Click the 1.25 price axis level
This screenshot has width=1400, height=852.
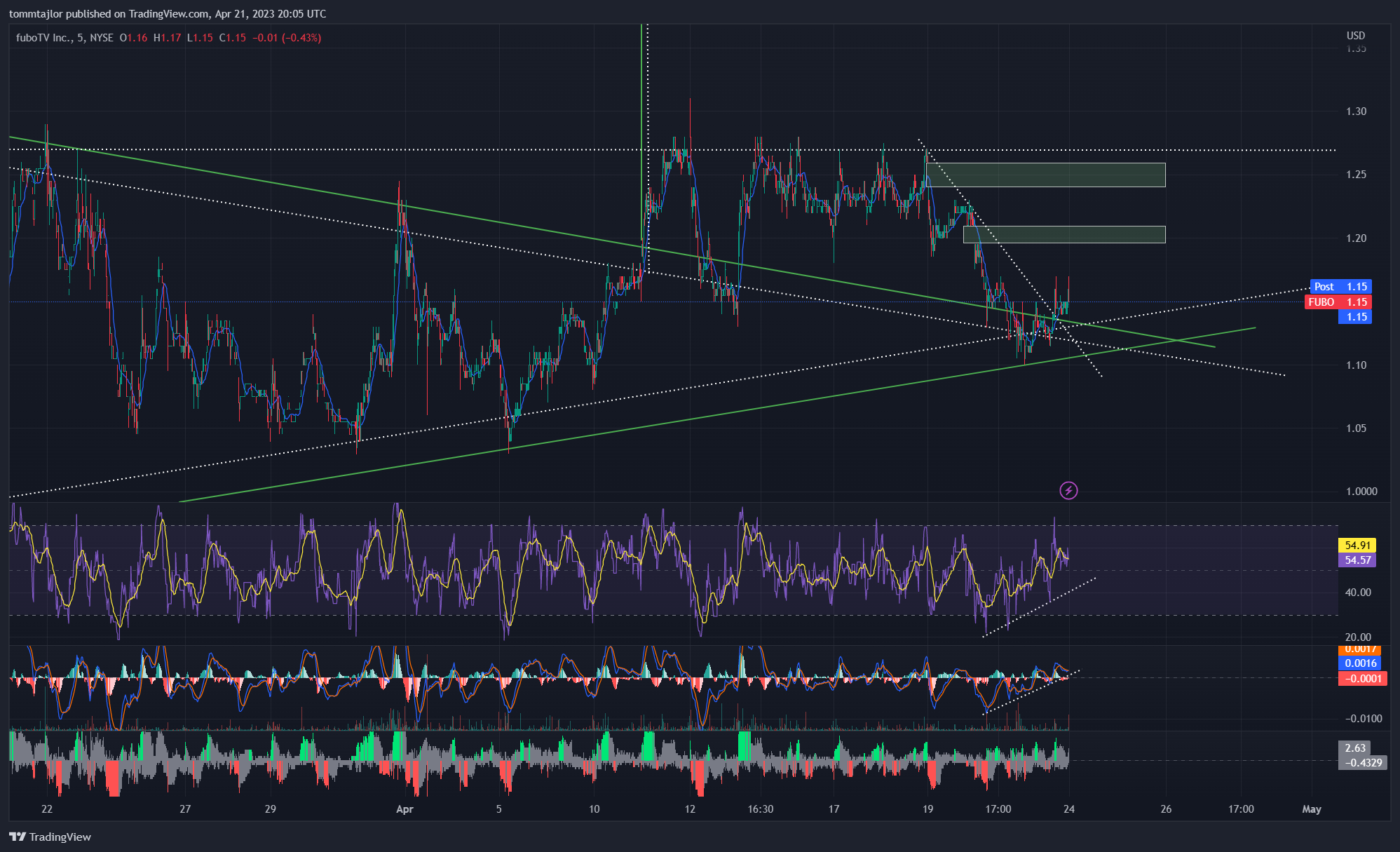[1356, 175]
